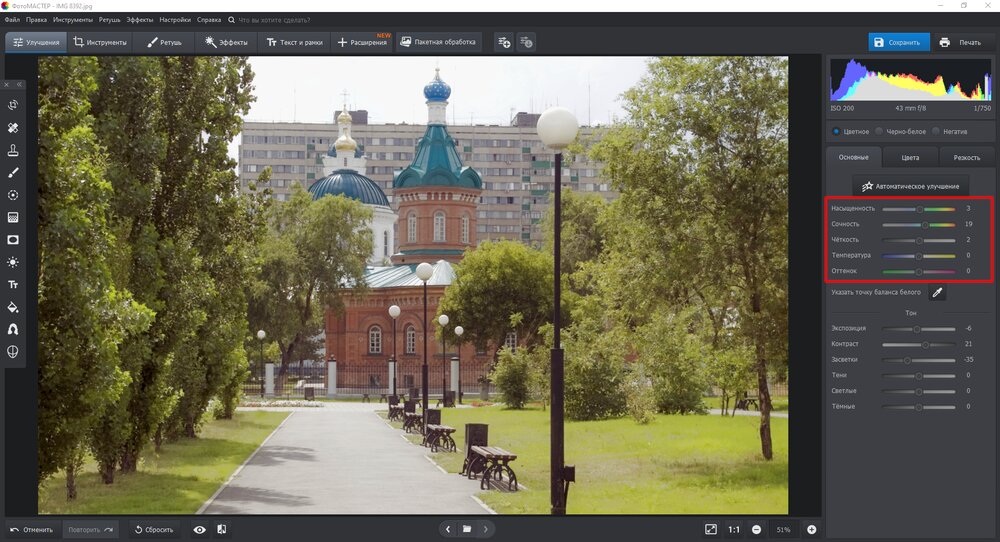
Task: Select the Черно-белое mode
Action: [901, 131]
